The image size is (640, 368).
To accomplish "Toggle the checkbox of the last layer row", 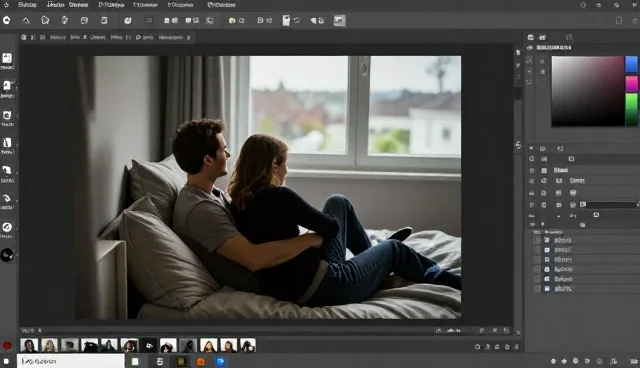I will click(x=537, y=288).
